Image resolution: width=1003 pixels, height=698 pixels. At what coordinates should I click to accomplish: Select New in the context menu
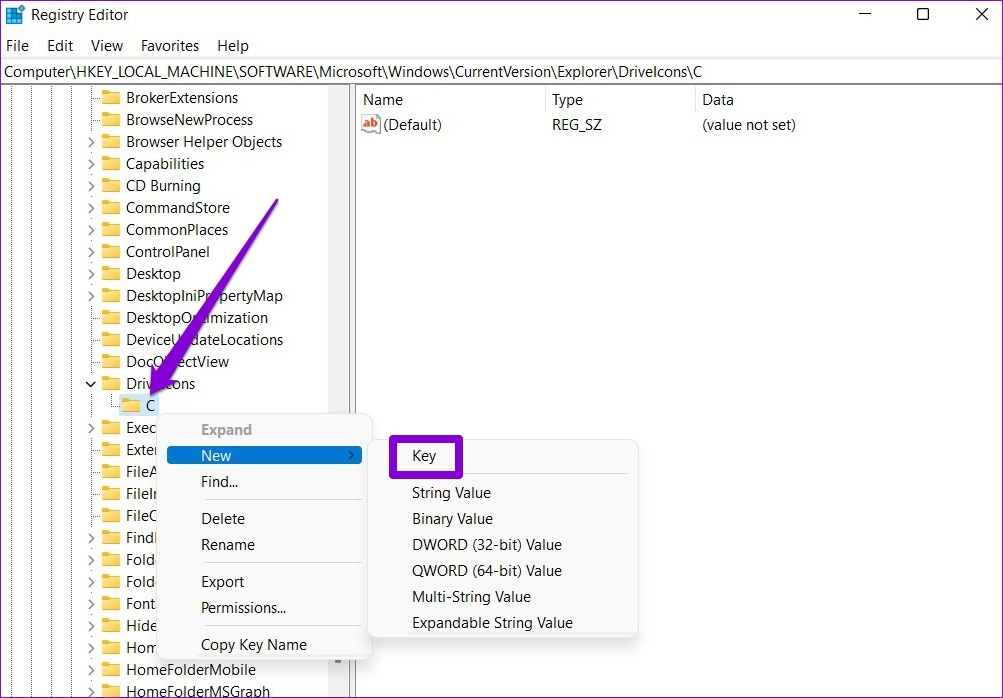[264, 456]
